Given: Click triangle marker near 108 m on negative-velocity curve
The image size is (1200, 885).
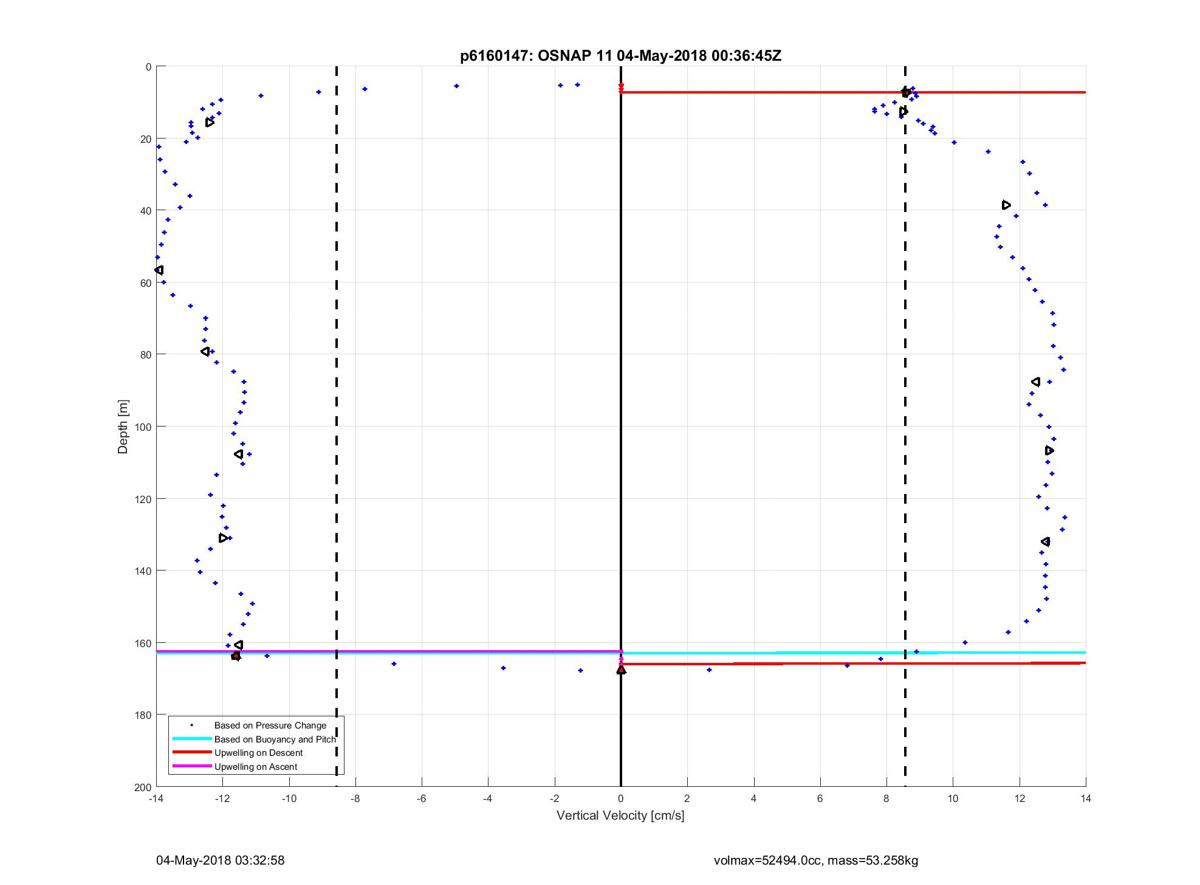Looking at the screenshot, I should coord(239,454).
